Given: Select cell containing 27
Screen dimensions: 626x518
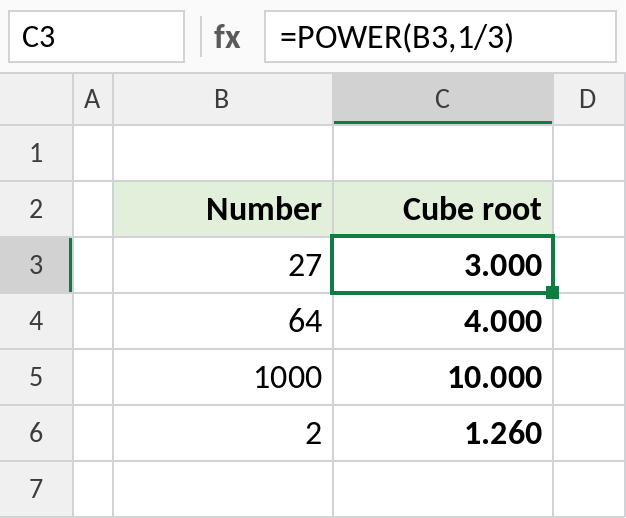Looking at the screenshot, I should click(223, 265).
